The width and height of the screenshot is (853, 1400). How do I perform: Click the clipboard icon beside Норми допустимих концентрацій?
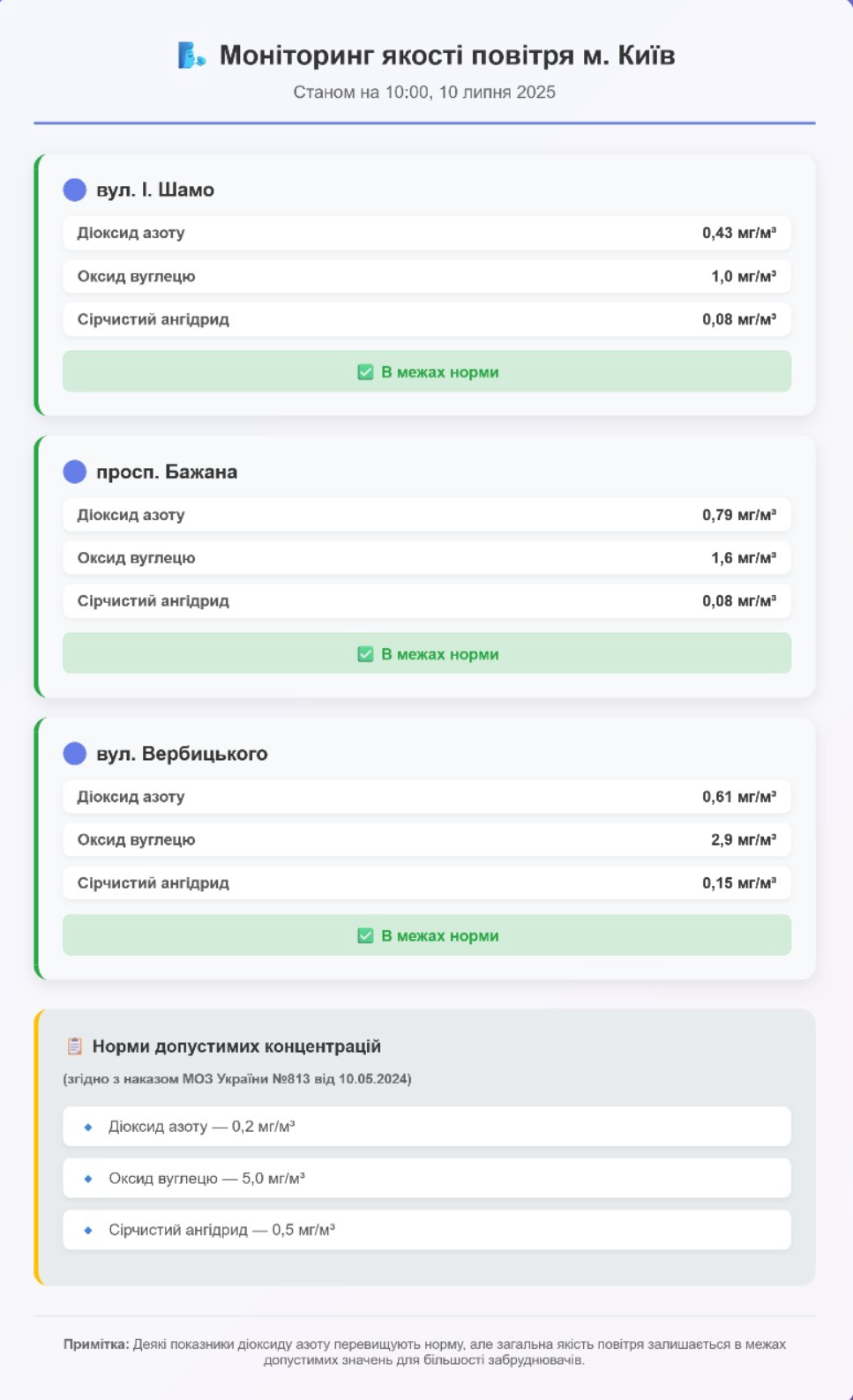pos(75,1046)
